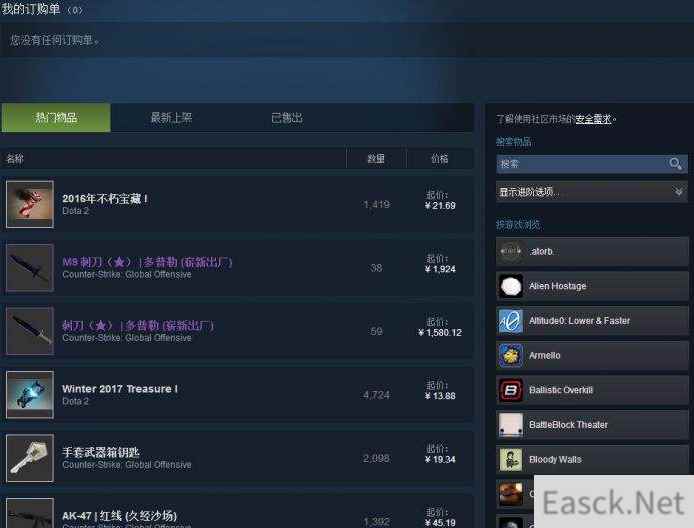Click the .atorb game icon

pos(511,251)
